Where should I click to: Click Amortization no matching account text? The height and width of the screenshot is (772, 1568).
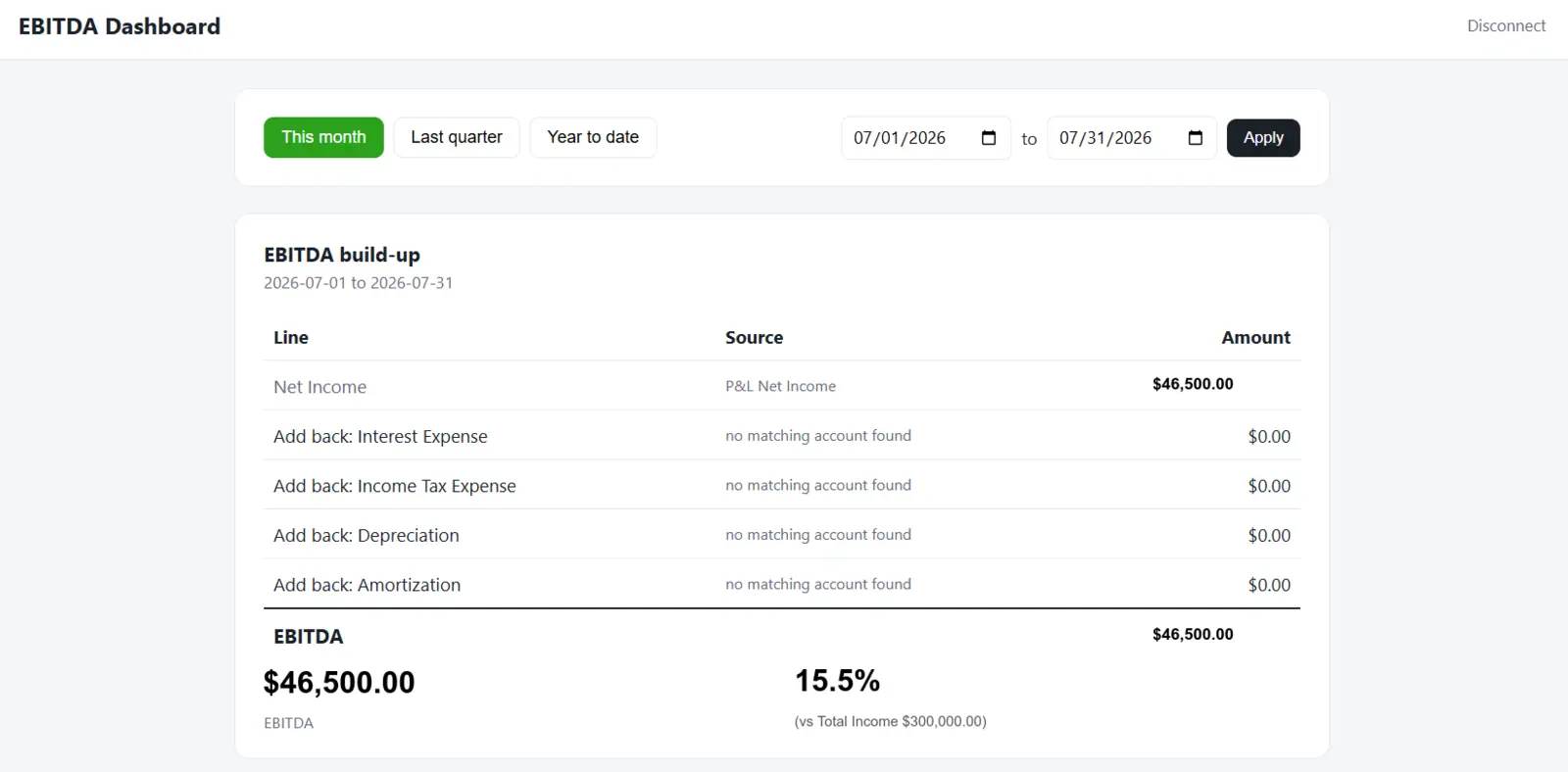click(818, 584)
